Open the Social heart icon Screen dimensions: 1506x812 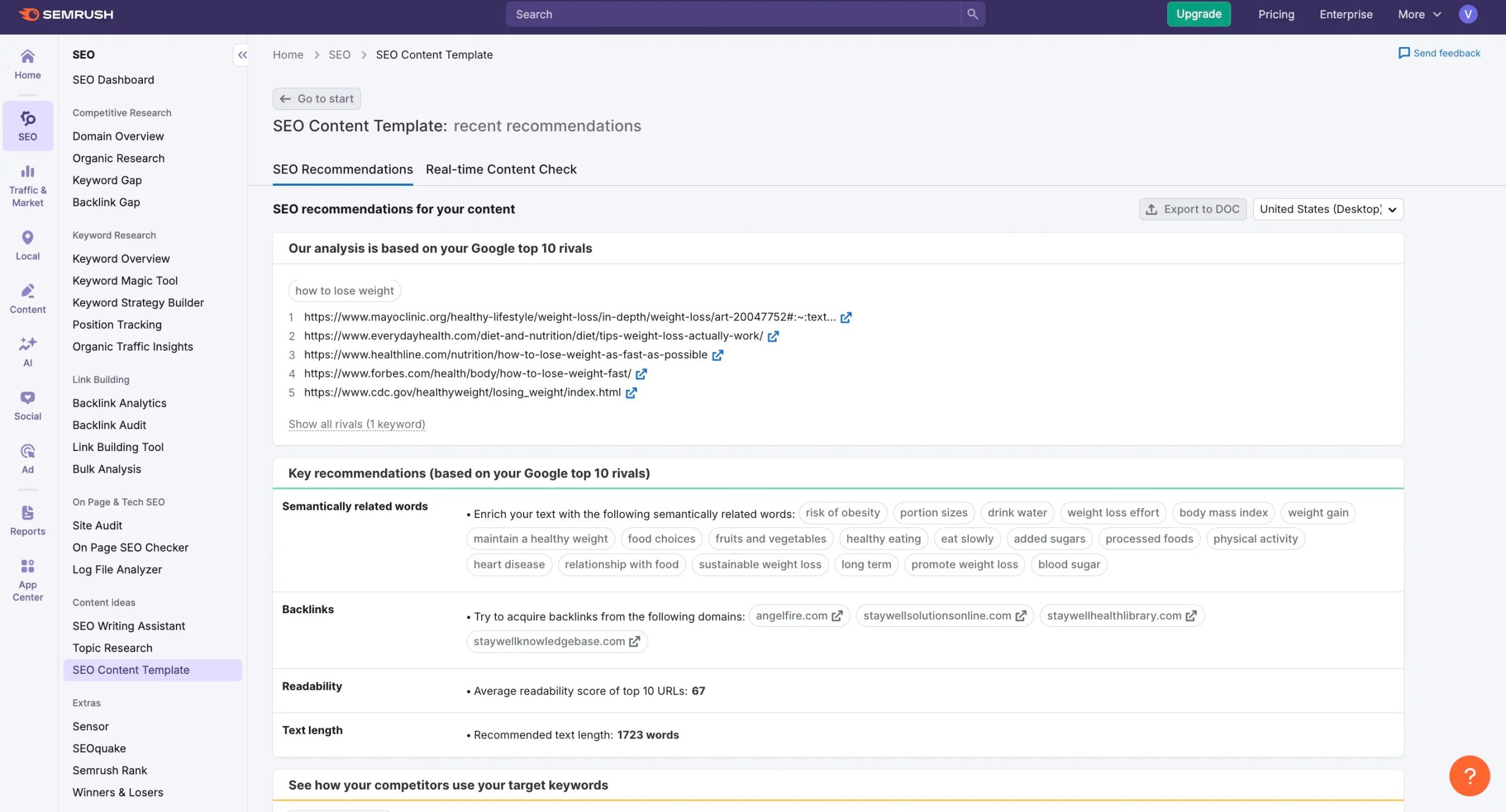pos(28,397)
